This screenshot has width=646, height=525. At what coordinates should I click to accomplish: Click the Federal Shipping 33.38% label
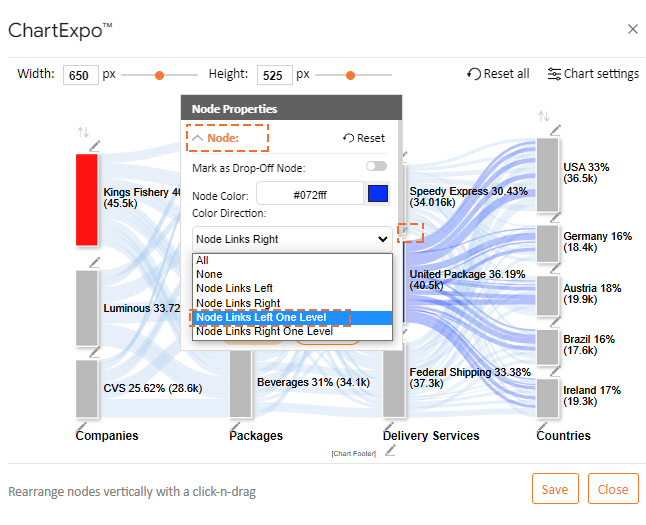[x=470, y=377]
